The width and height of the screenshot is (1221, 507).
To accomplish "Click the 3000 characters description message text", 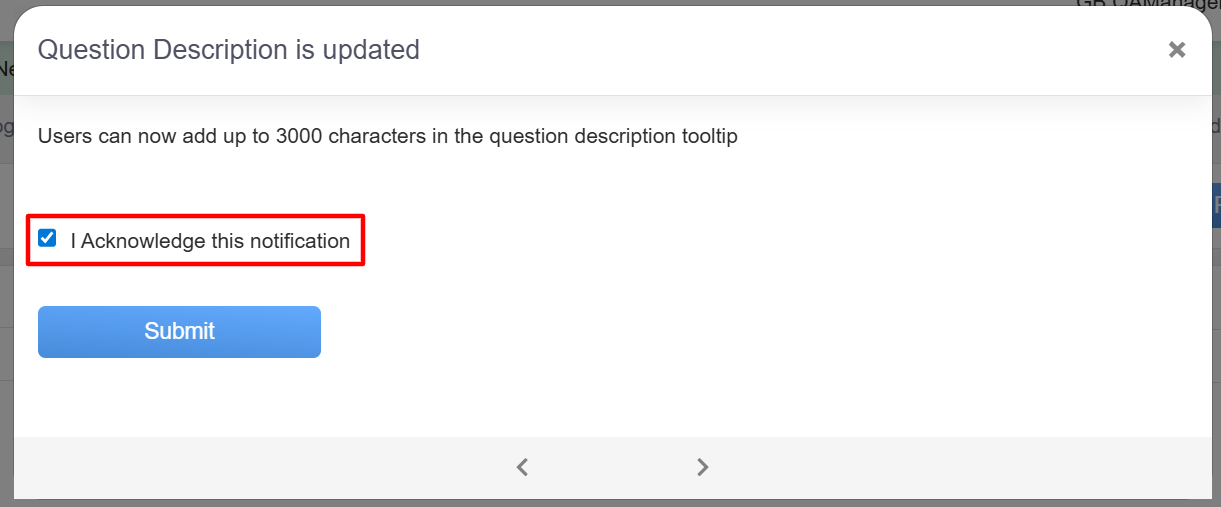I will point(387,136).
